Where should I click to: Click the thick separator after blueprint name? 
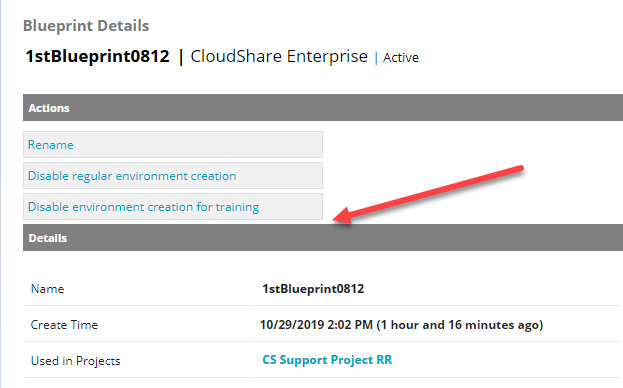(181, 57)
